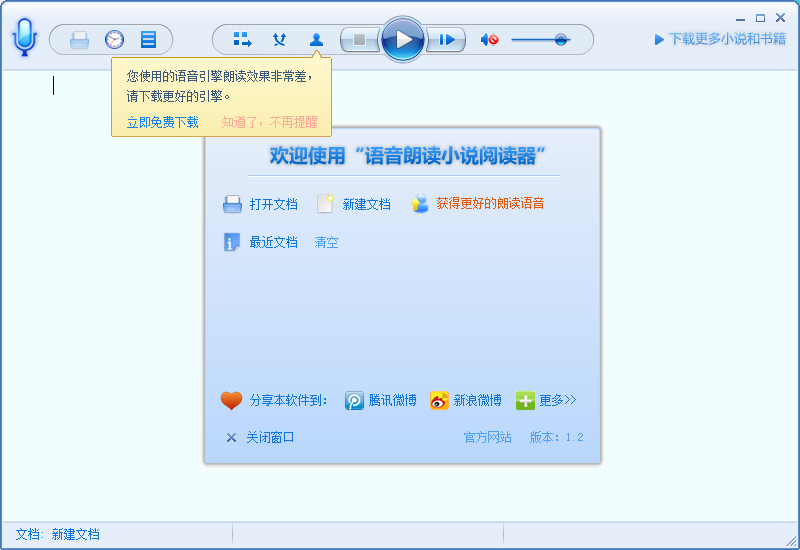The height and width of the screenshot is (550, 800).
Task: Click the branching arrows toolbar icon
Action: [x=279, y=39]
